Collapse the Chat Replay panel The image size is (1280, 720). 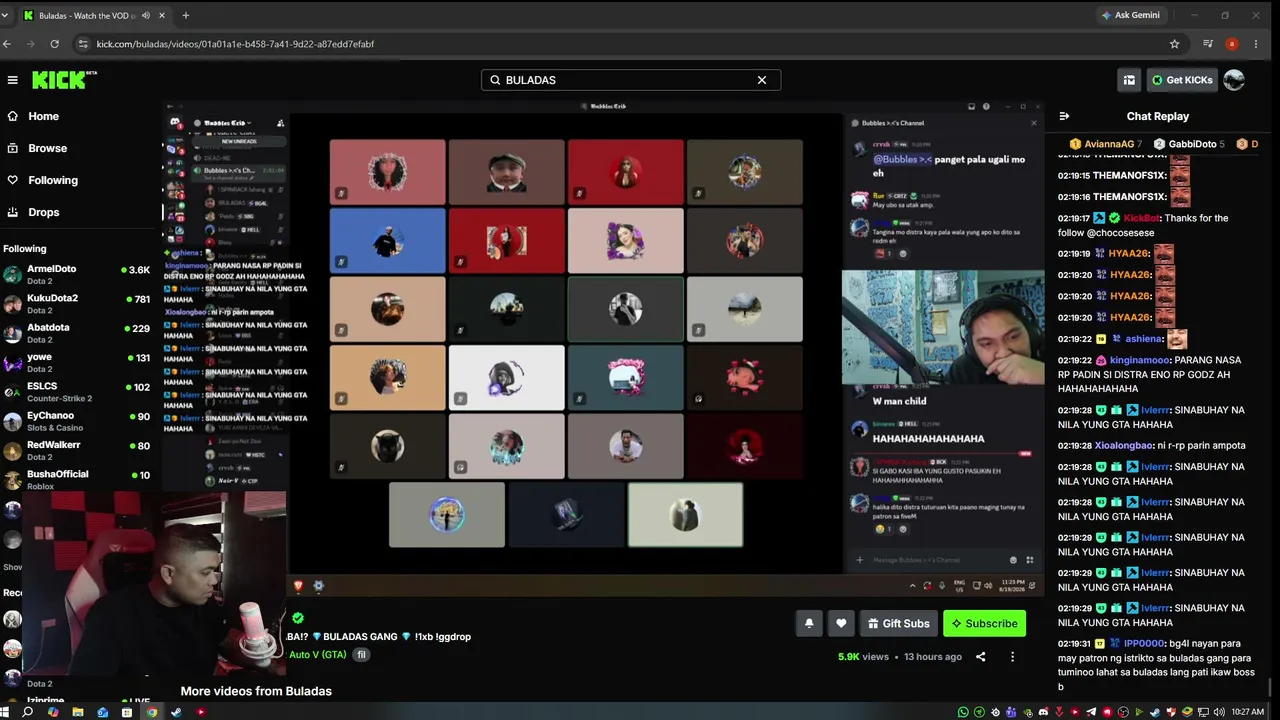click(x=1064, y=116)
